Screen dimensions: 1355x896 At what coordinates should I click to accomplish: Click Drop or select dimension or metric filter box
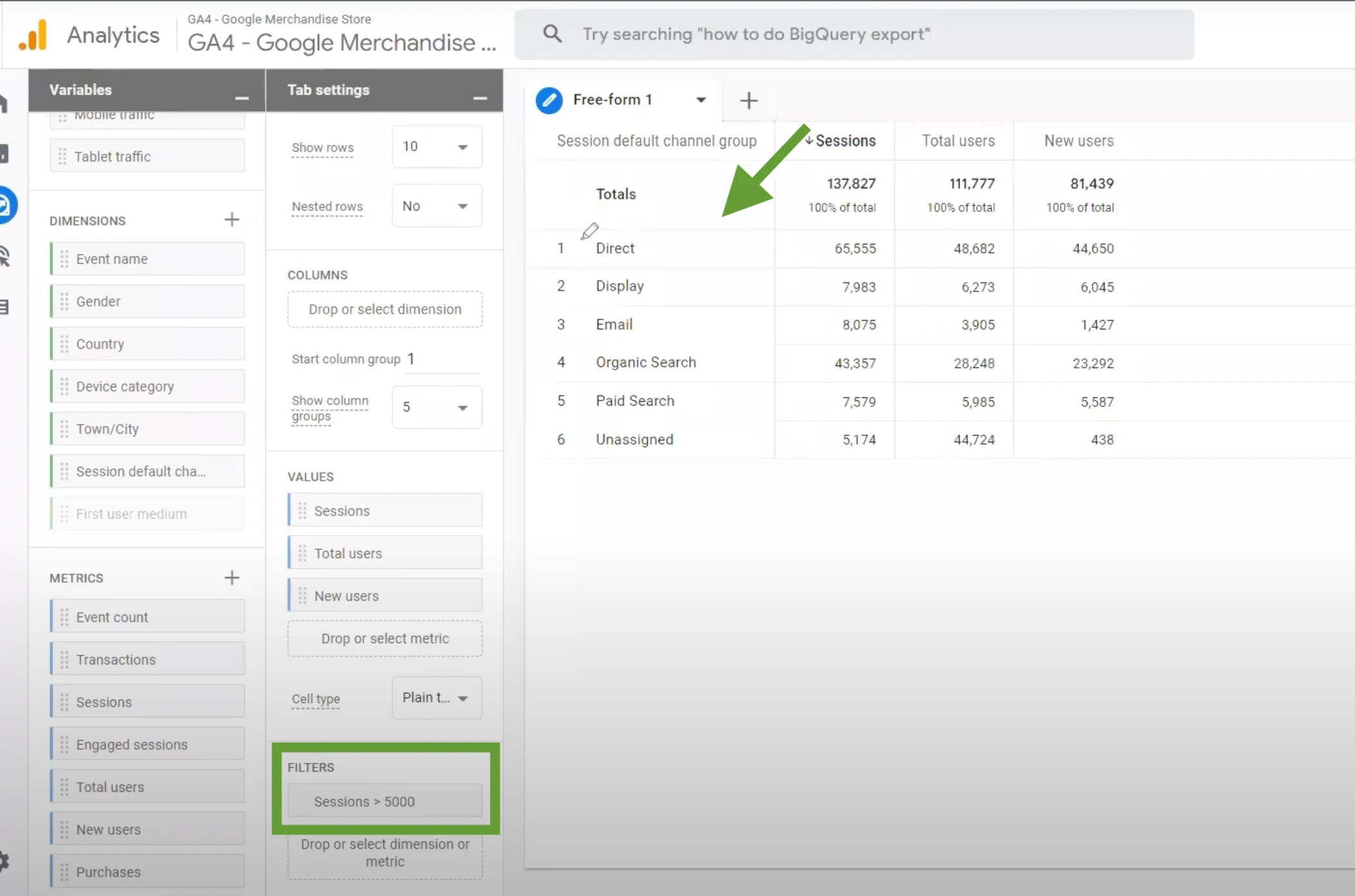tap(384, 853)
